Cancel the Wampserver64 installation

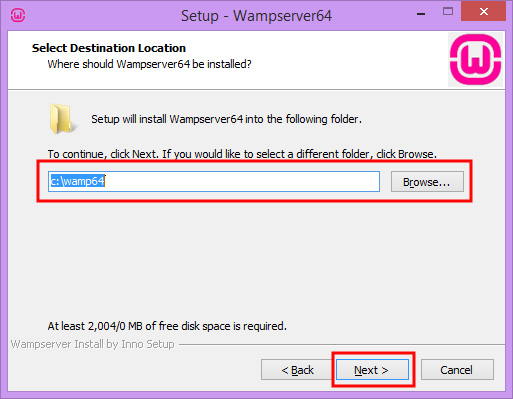point(457,370)
